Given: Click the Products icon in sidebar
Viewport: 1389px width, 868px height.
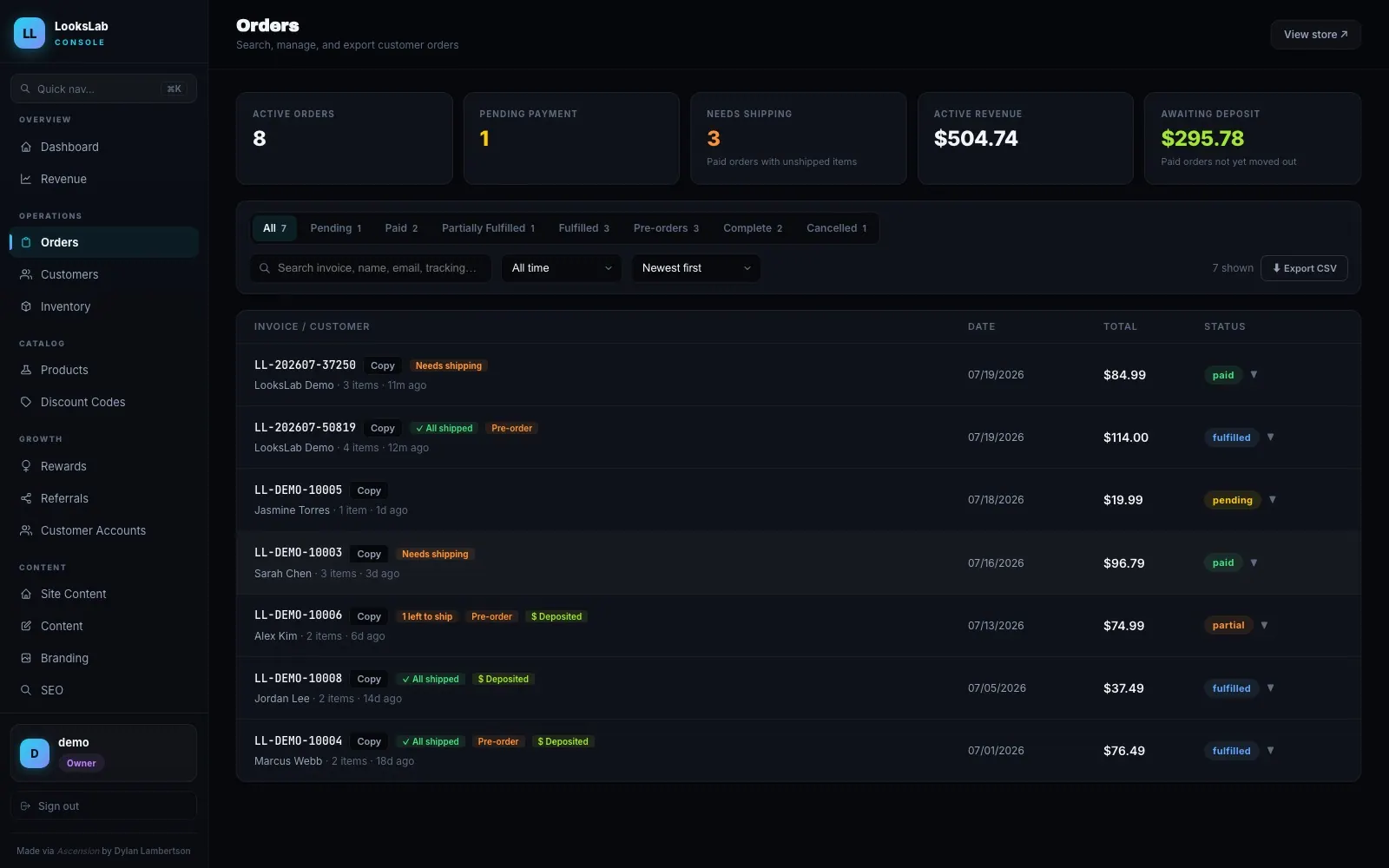Looking at the screenshot, I should coord(26,370).
